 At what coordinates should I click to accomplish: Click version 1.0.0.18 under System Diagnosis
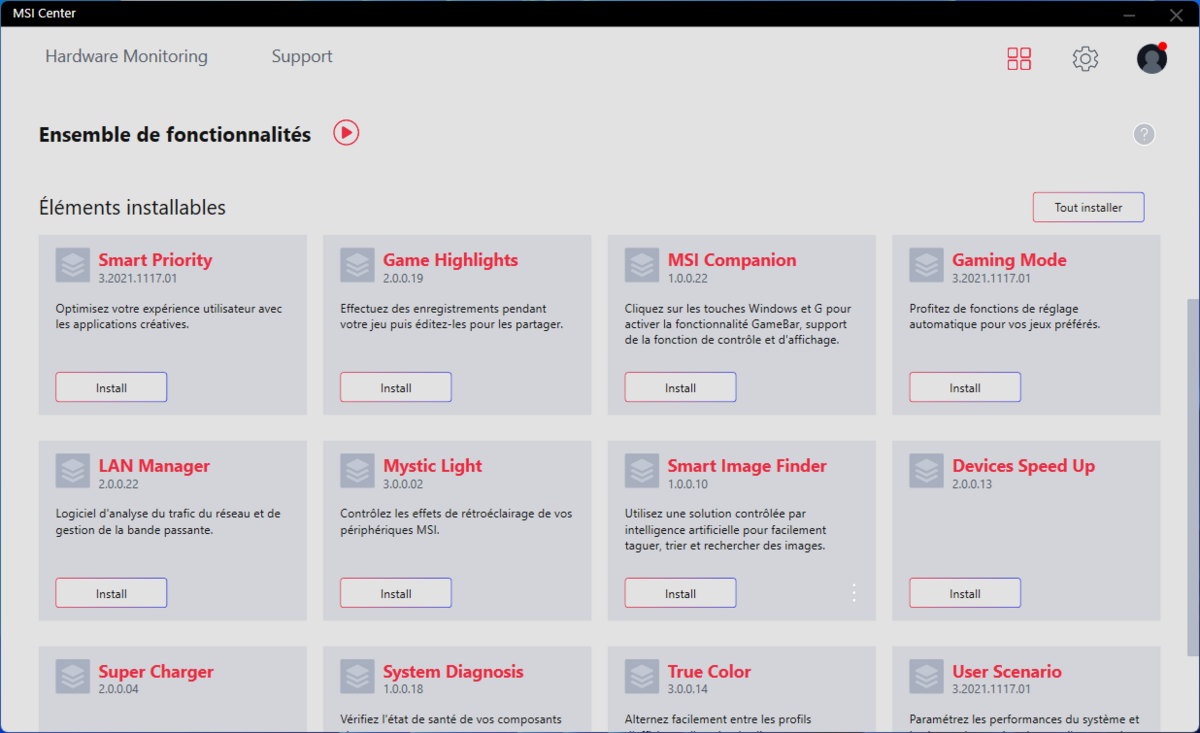click(403, 690)
